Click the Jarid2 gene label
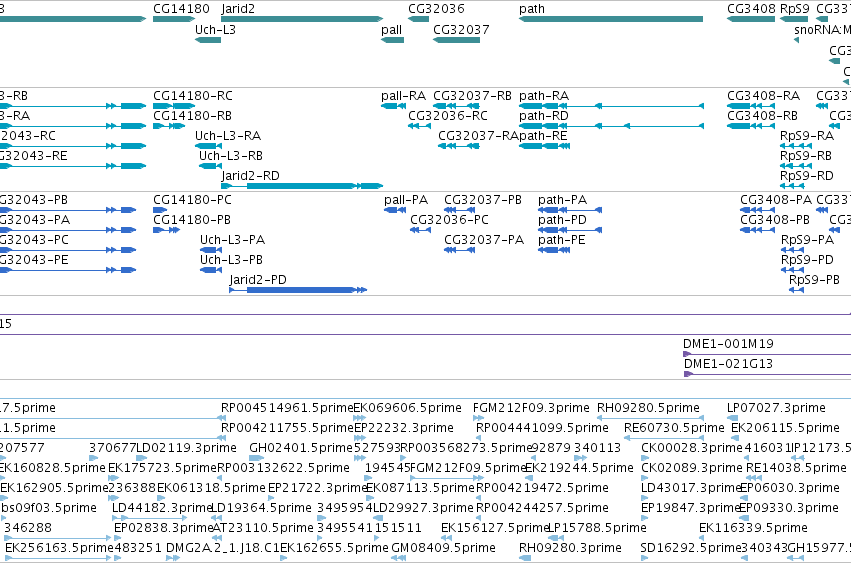The height and width of the screenshot is (563, 851). (238, 9)
